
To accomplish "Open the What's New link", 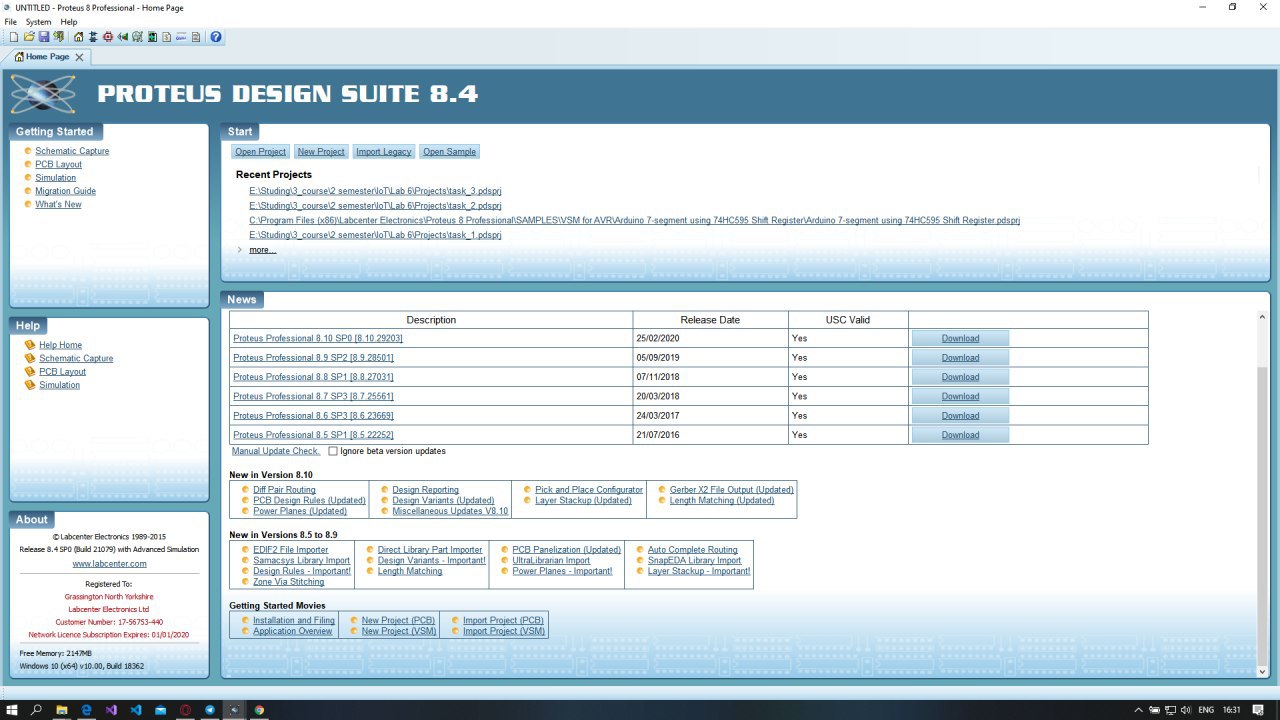I will (x=58, y=204).
